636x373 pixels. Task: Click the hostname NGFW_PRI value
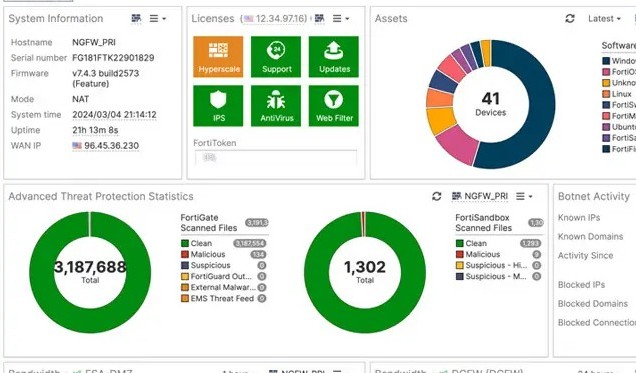coord(94,42)
